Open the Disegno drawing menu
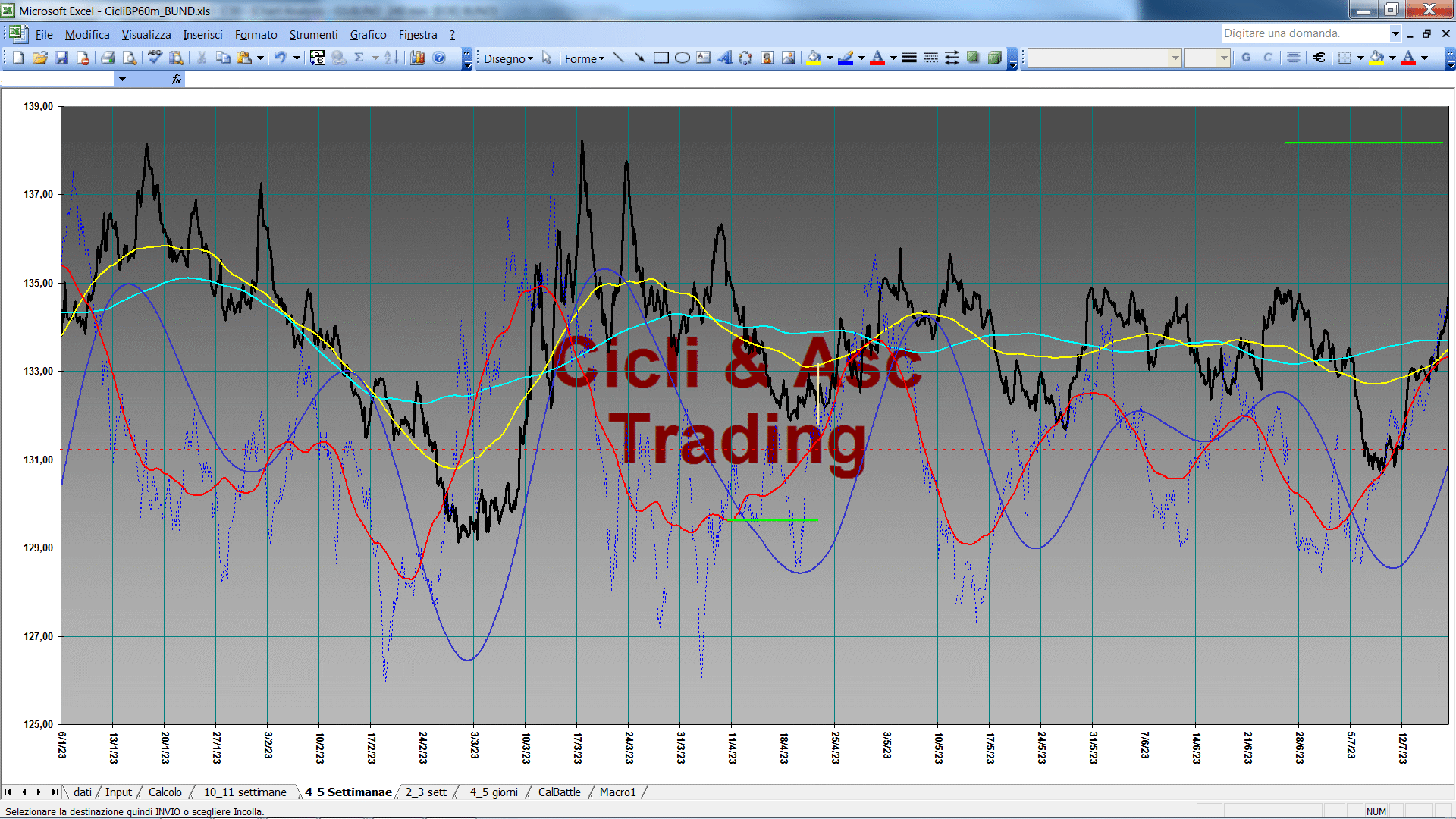The height and width of the screenshot is (819, 1456). tap(508, 58)
